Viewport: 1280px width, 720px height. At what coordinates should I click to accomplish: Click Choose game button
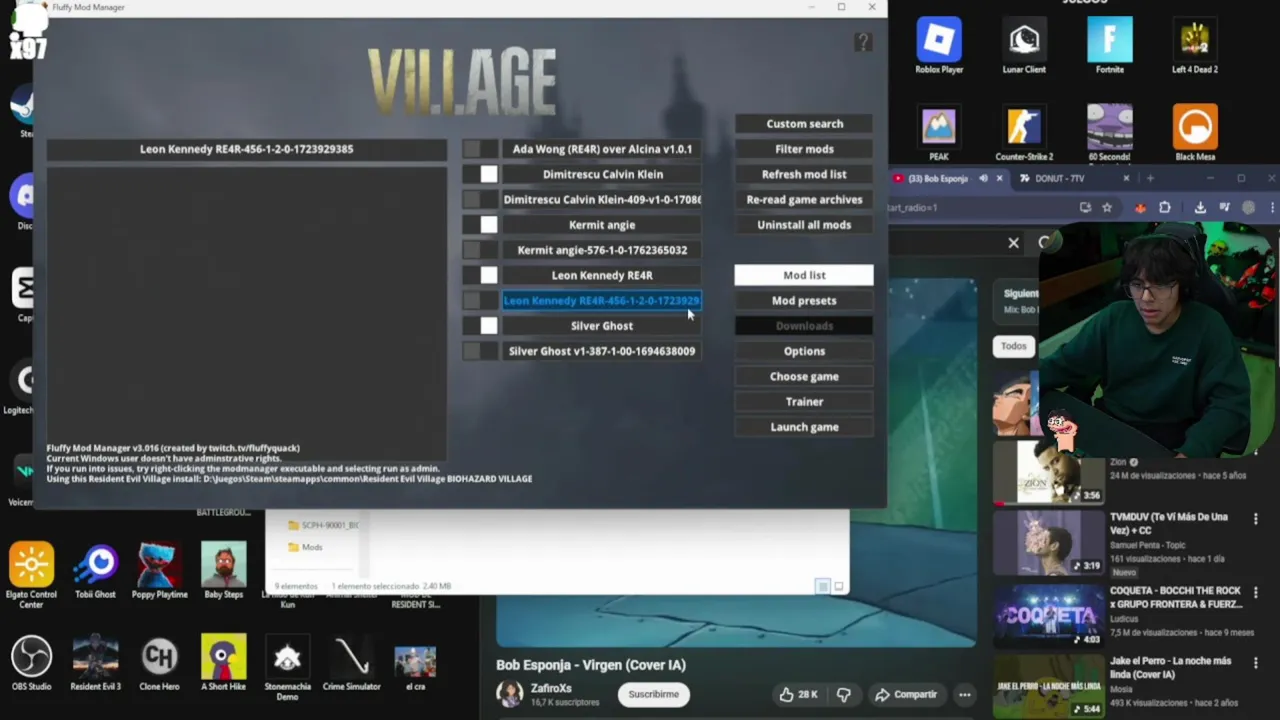click(x=804, y=376)
